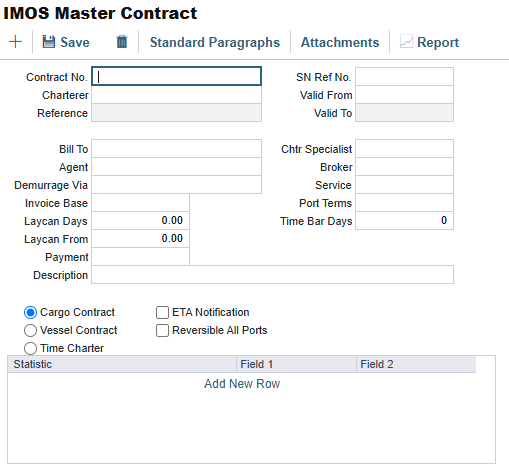Click the Save button label
Image resolution: width=509 pixels, height=470 pixels.
[75, 42]
